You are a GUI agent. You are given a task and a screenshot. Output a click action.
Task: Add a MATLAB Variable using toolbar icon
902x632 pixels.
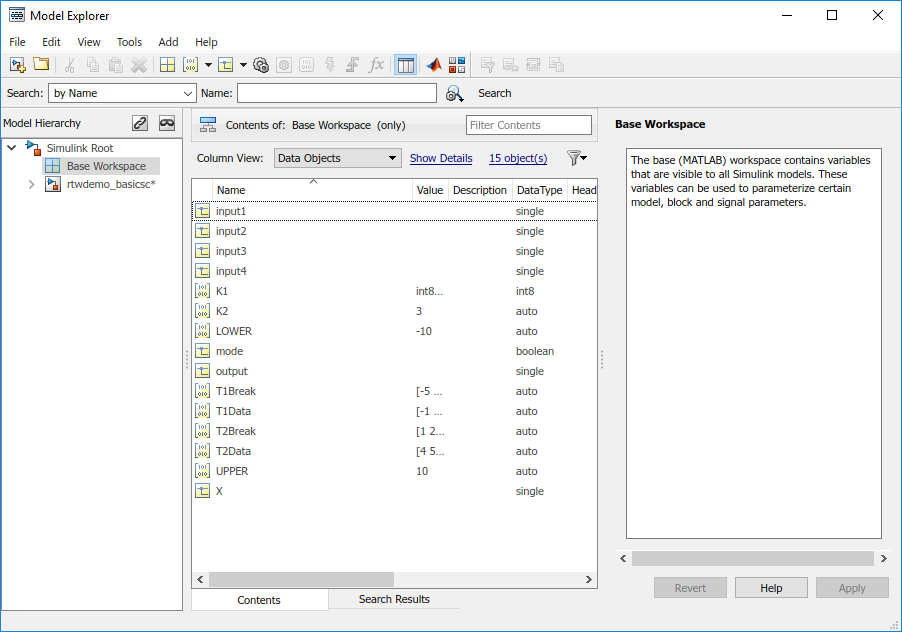click(167, 65)
